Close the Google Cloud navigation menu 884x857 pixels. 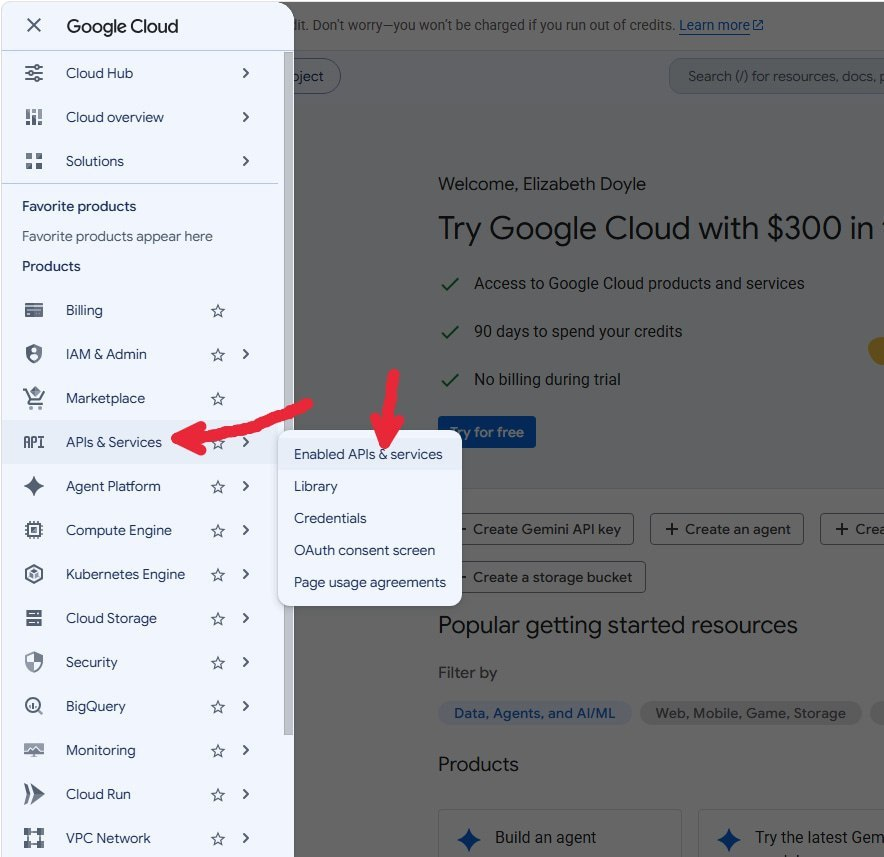[x=34, y=25]
